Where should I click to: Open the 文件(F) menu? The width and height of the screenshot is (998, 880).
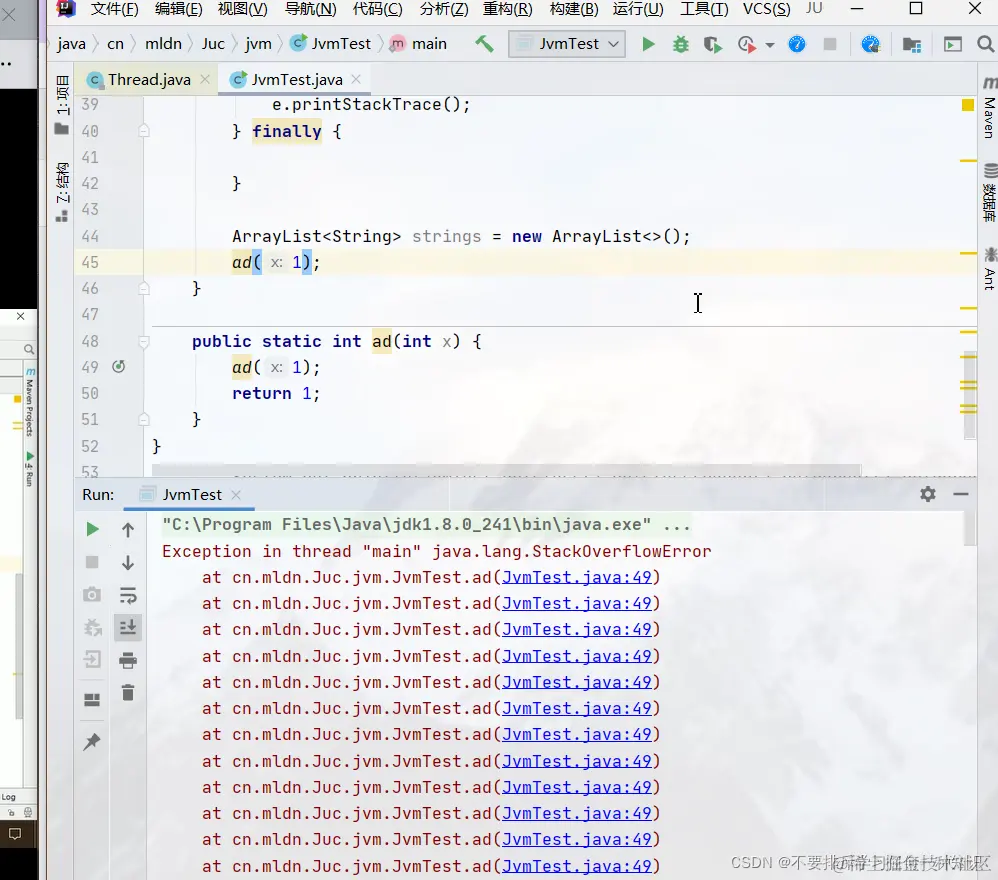point(115,9)
